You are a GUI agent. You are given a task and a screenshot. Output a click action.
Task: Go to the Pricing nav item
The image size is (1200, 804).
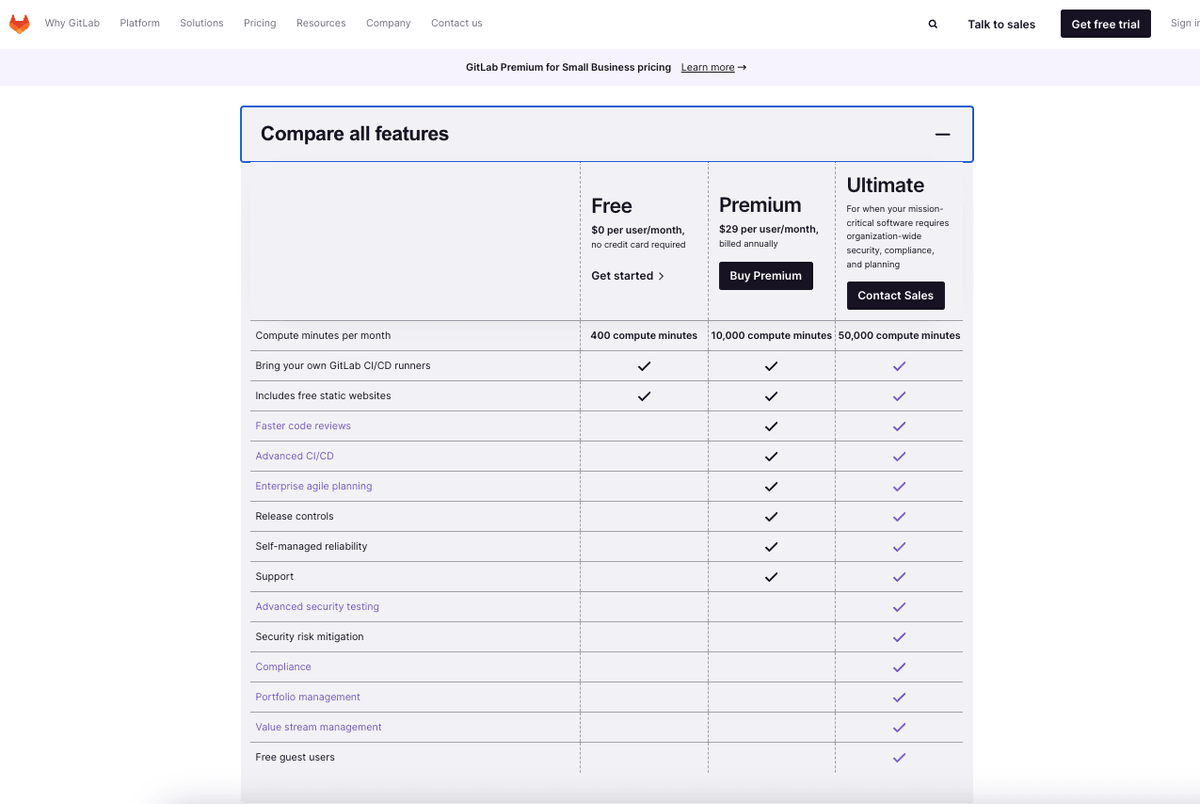[260, 23]
